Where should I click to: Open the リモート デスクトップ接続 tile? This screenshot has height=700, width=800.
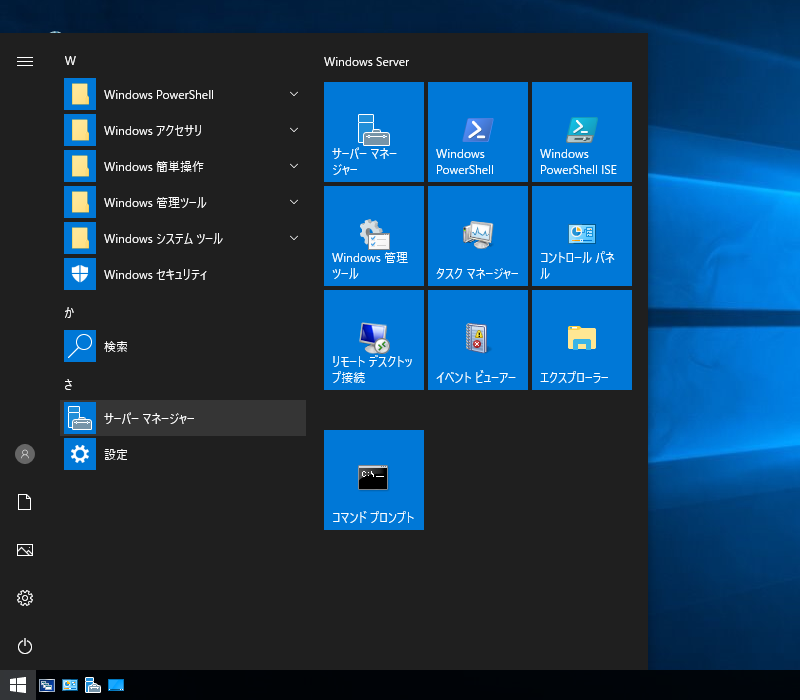click(373, 340)
